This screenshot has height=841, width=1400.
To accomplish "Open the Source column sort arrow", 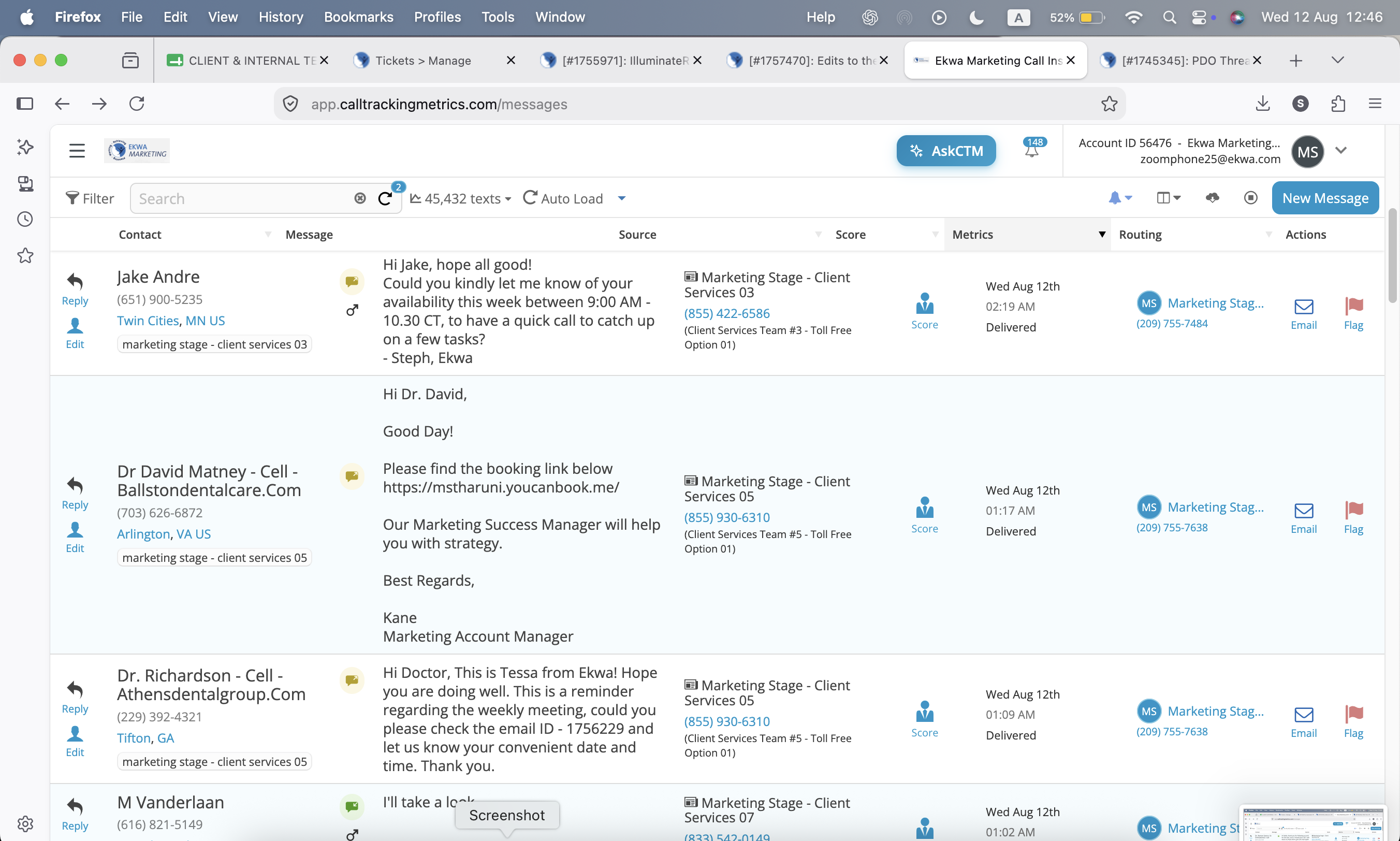I will [x=818, y=235].
